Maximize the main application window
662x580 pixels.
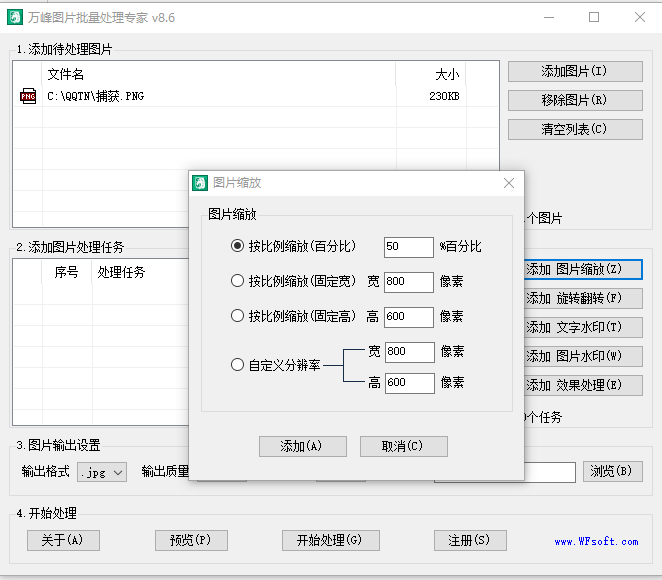click(594, 18)
